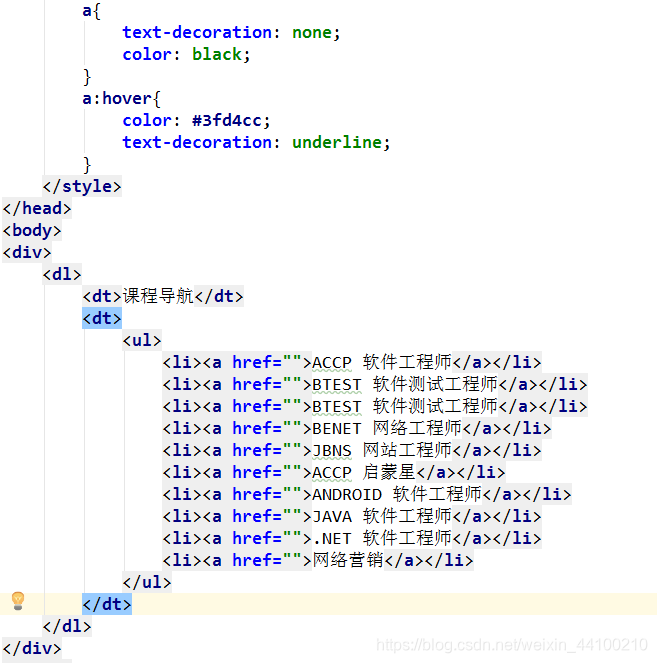Click the ACCP 软件工程师 list item line
Viewport: 657px width, 663px height.
pyautogui.click(x=352, y=362)
